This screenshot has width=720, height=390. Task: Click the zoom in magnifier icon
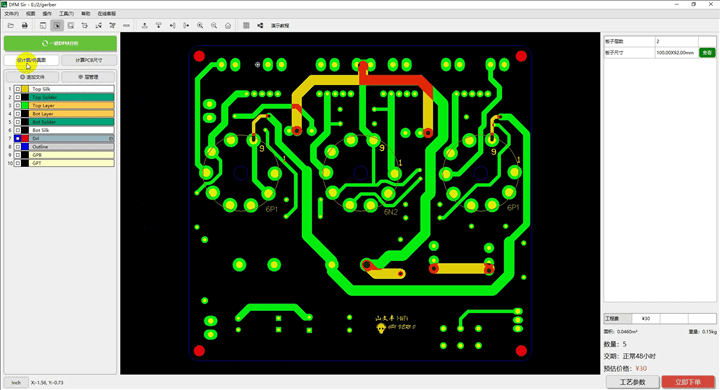click(x=200, y=26)
